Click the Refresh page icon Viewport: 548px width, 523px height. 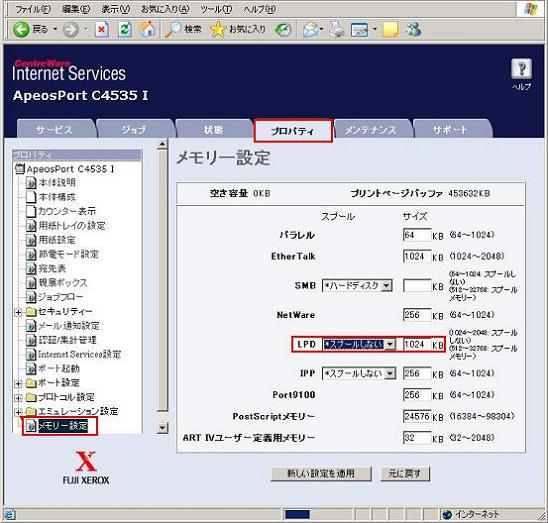[124, 30]
